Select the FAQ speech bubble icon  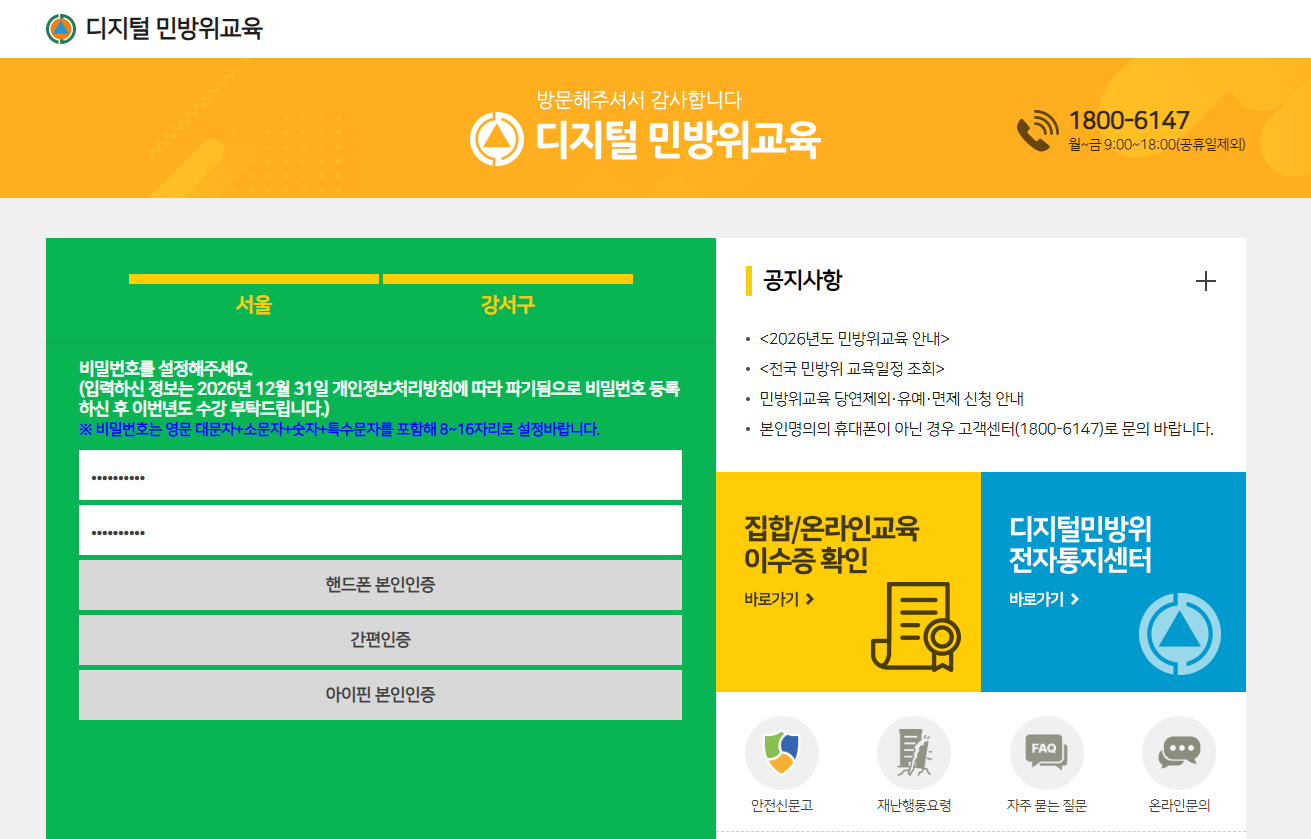coord(1046,752)
